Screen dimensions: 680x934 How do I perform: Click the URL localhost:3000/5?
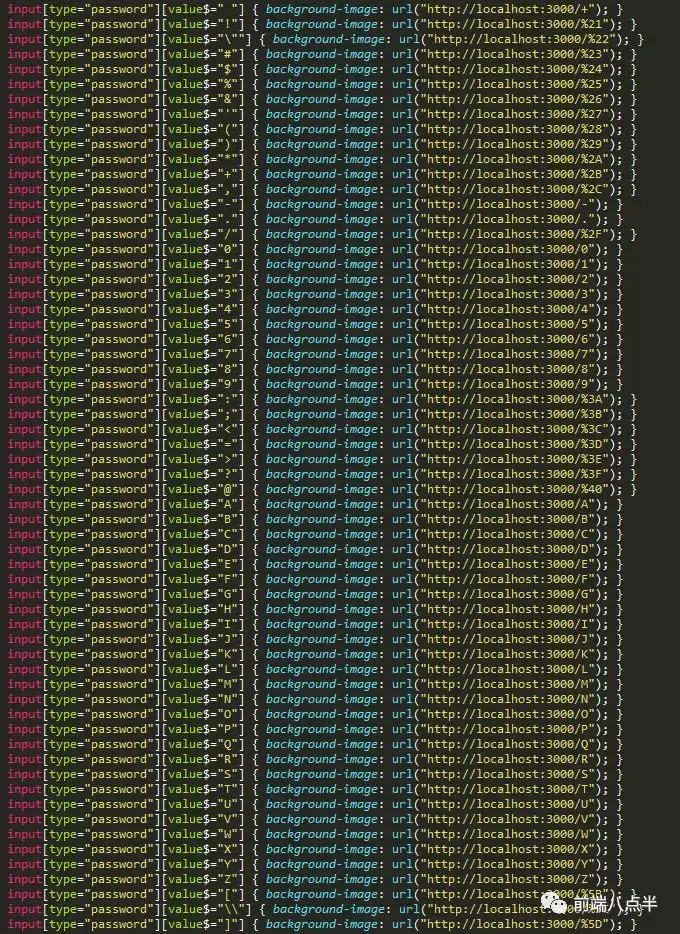point(506,324)
